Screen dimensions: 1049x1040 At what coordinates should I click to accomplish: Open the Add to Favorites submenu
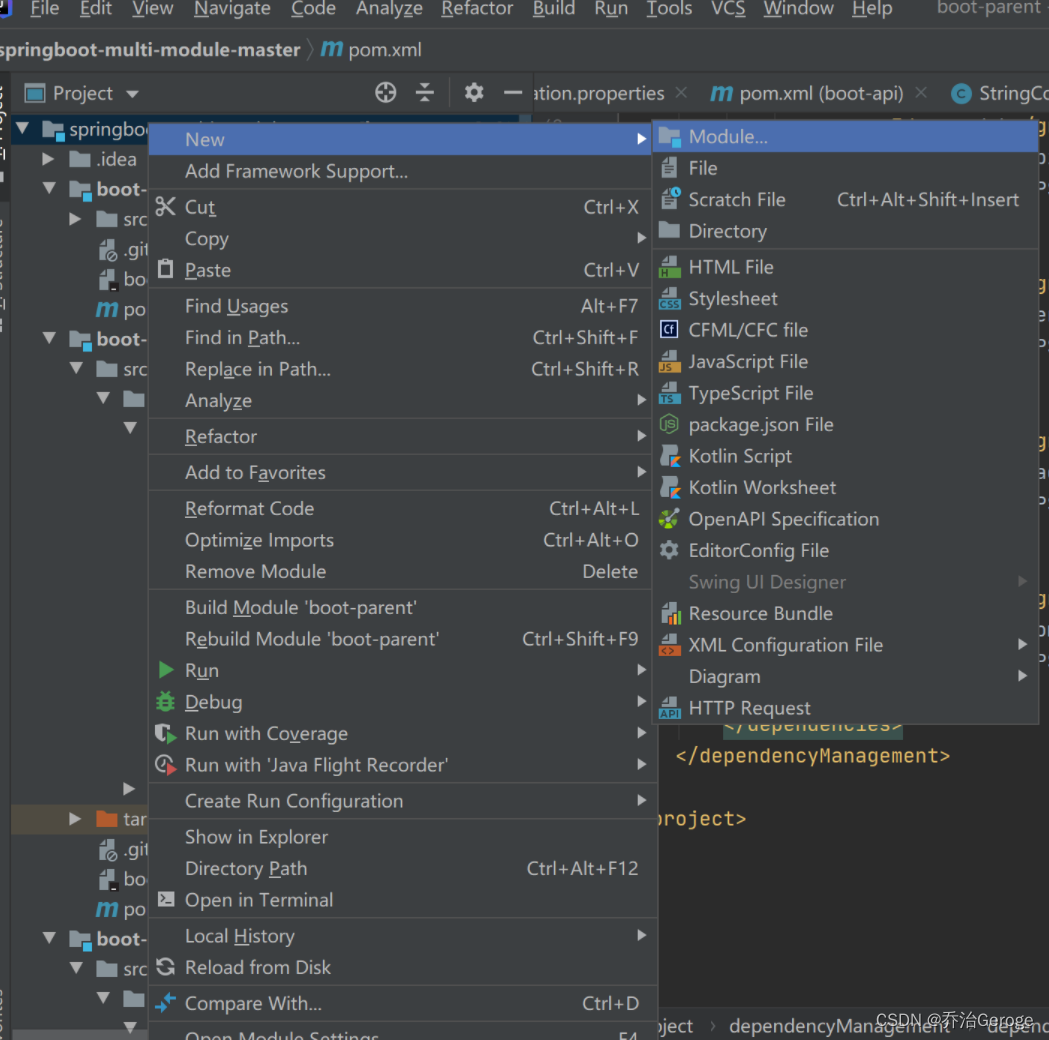click(399, 473)
